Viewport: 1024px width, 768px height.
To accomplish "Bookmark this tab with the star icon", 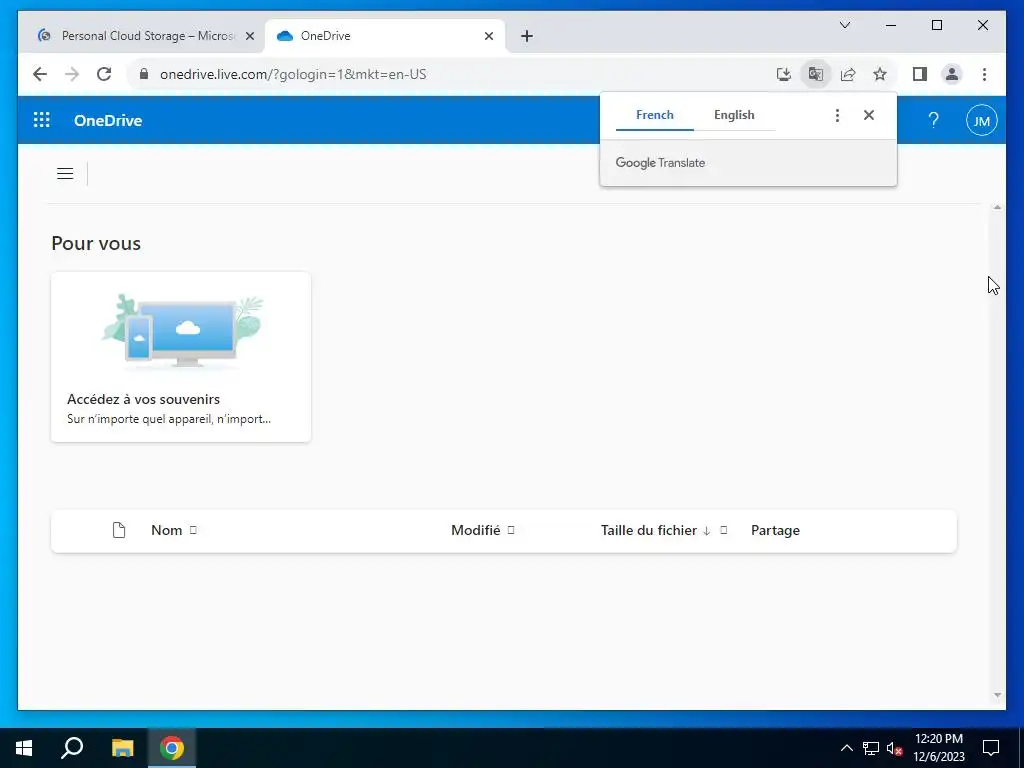I will [880, 74].
